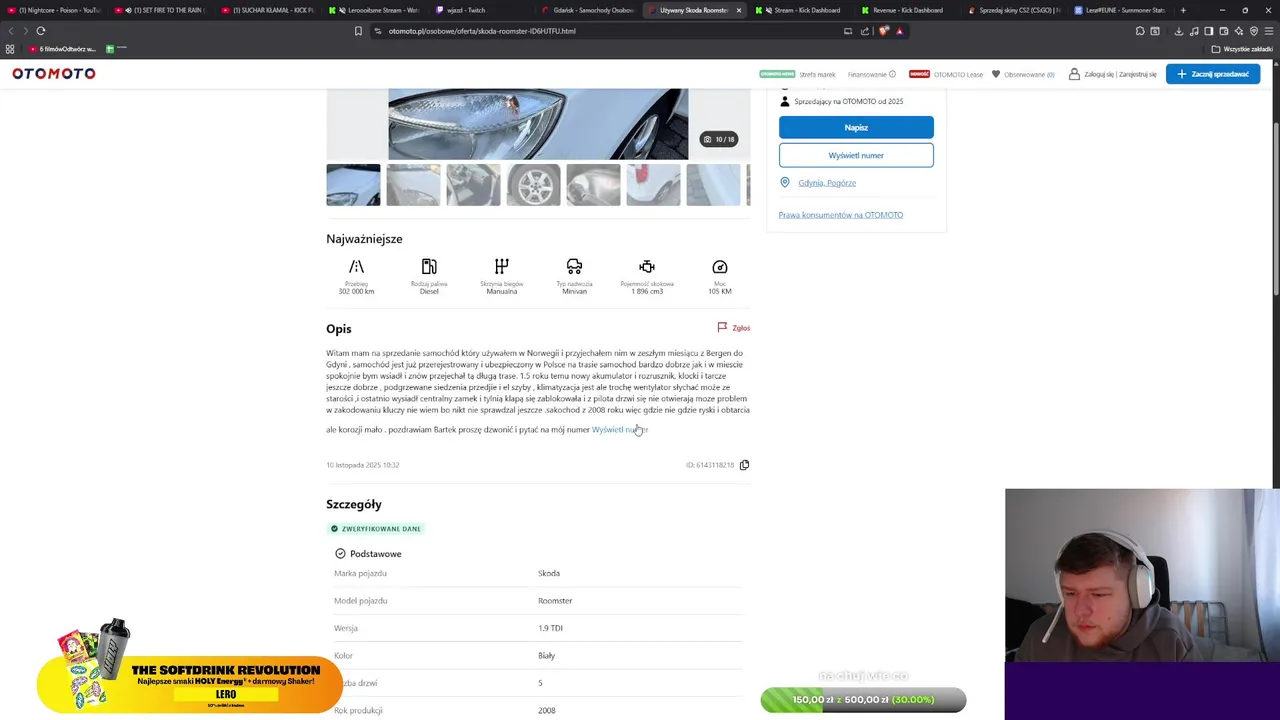Screen dimensions: 1280x720
Task: Open the apps grid icon on bookmarks bar
Action: [x=10, y=49]
